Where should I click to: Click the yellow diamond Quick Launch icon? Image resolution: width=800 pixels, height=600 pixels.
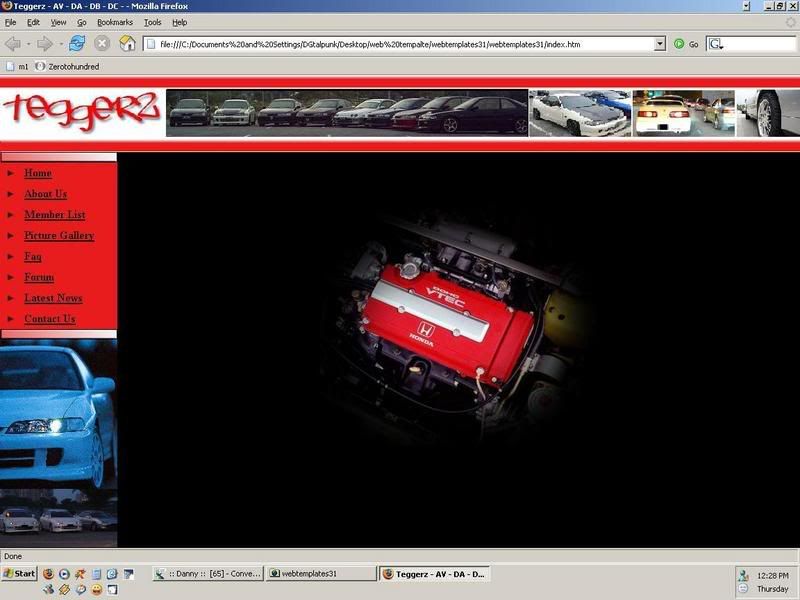(x=64, y=590)
